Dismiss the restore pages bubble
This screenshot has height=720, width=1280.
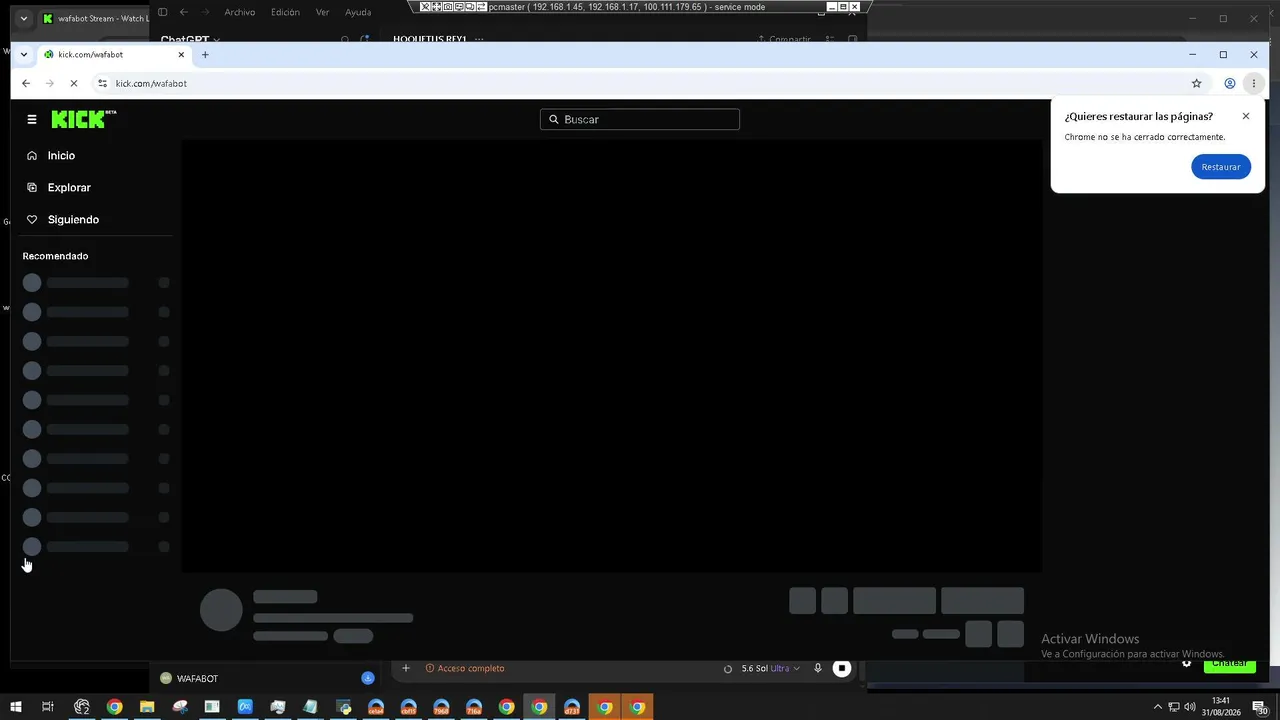click(x=1246, y=116)
